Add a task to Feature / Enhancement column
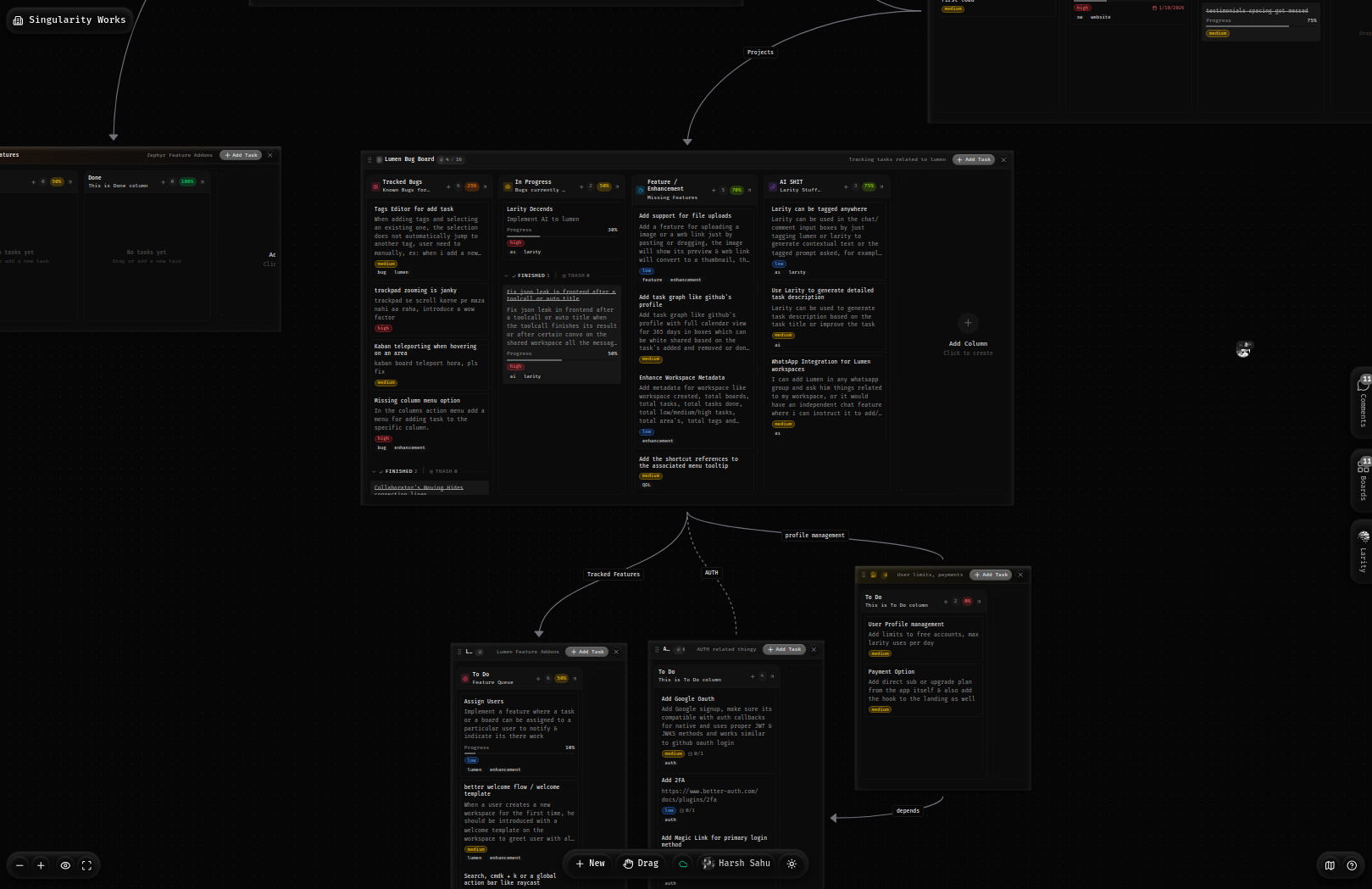This screenshot has height=889, width=1372. (714, 190)
